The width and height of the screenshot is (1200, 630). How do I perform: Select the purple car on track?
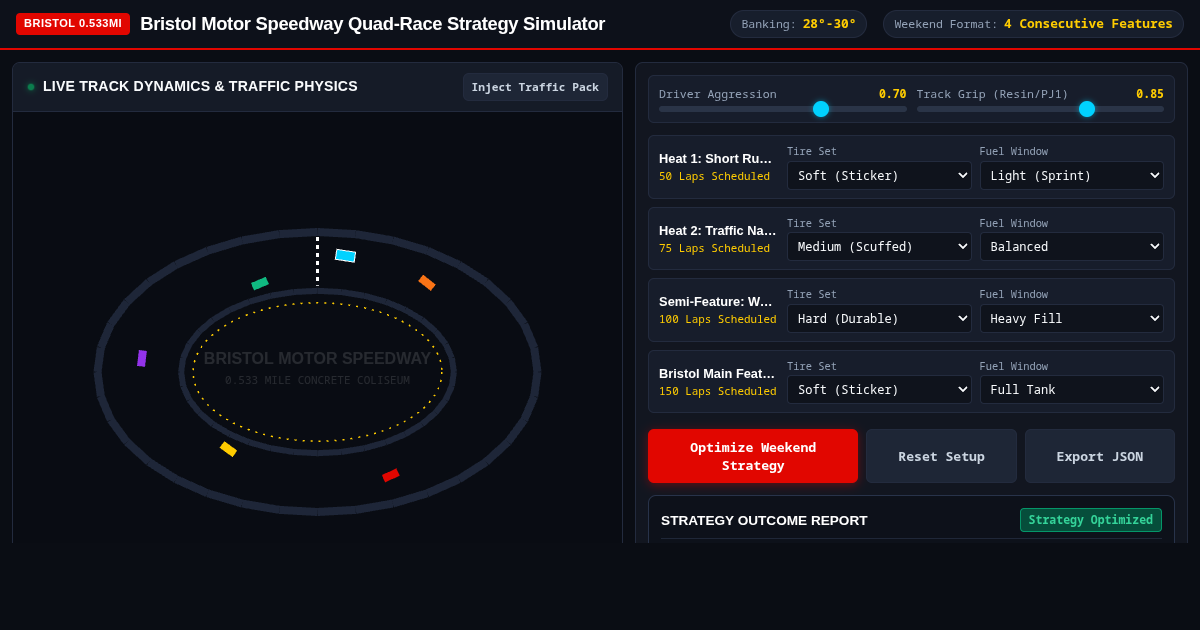142,358
